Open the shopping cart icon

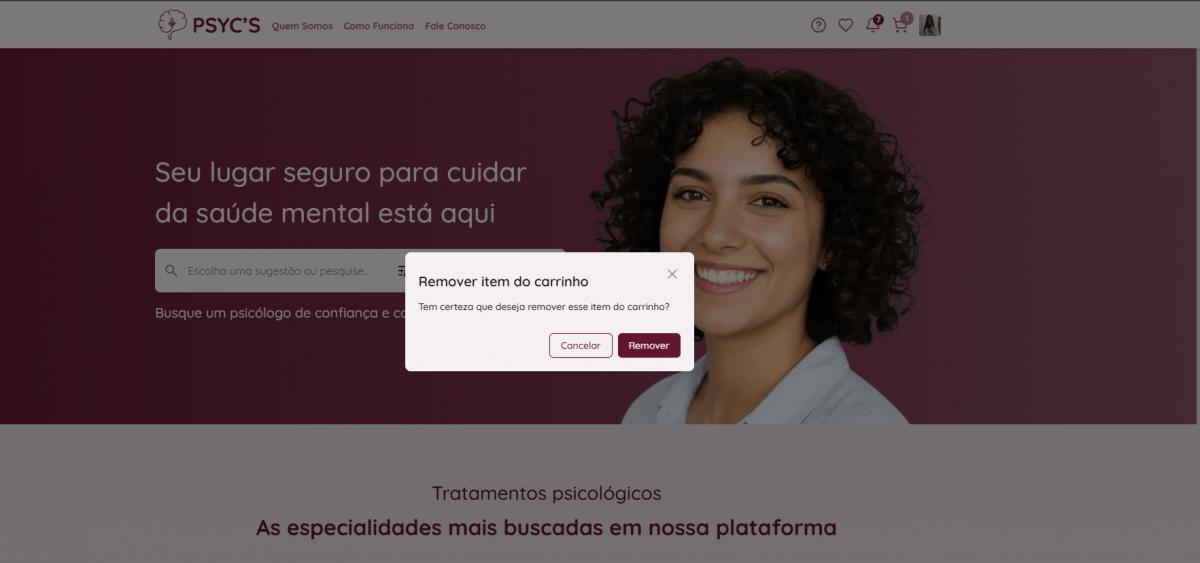[x=899, y=26]
